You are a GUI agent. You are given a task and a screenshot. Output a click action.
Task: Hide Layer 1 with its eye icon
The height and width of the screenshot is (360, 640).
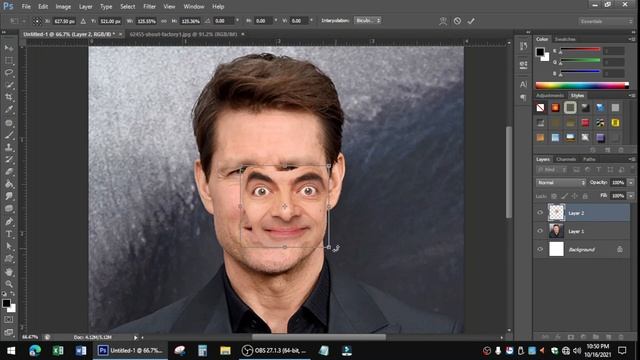540,231
